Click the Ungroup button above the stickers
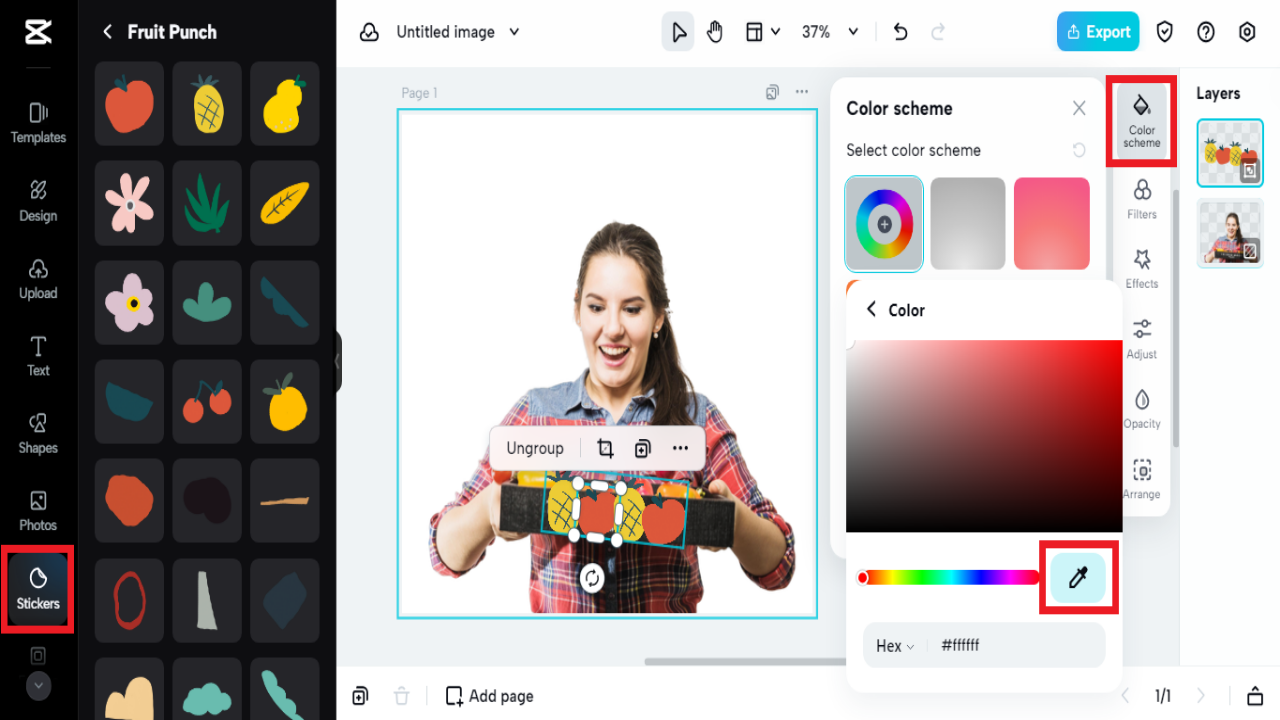Image resolution: width=1280 pixels, height=720 pixels. pyautogui.click(x=534, y=448)
